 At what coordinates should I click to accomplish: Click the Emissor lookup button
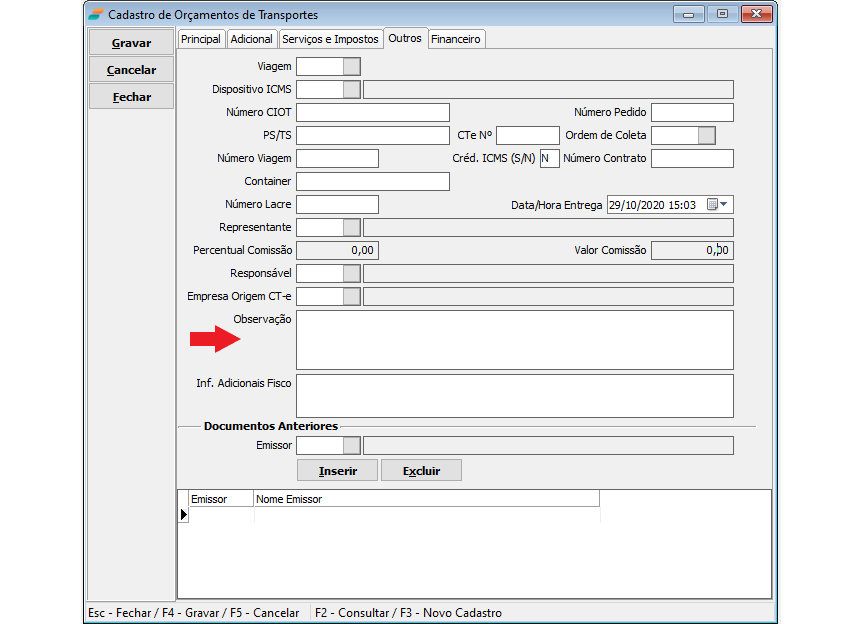click(x=351, y=446)
